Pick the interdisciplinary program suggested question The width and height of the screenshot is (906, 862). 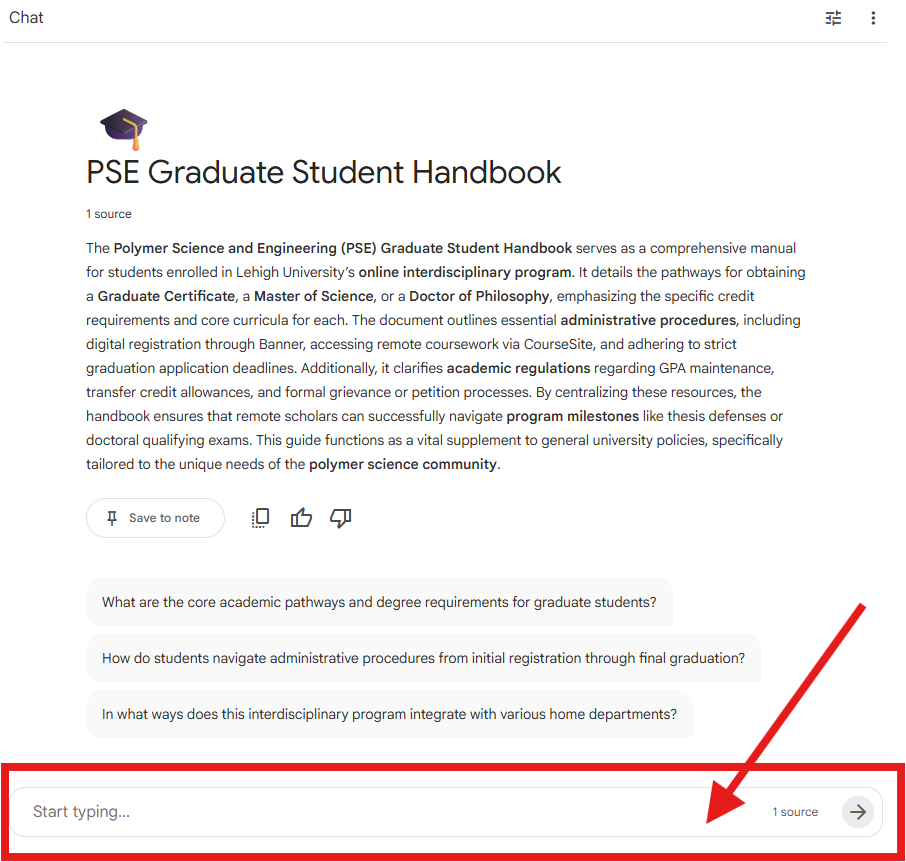pyautogui.click(x=389, y=714)
